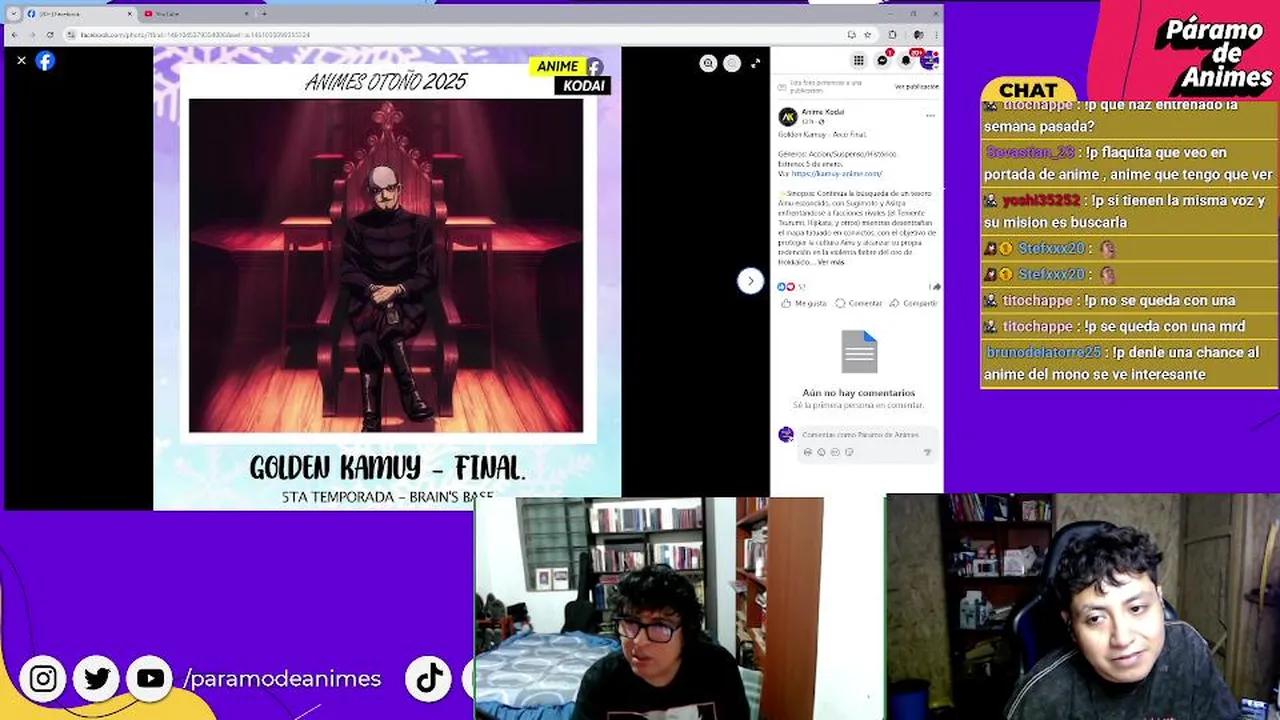Click Me gusta button
Screen dimensions: 1280x720
[805, 303]
